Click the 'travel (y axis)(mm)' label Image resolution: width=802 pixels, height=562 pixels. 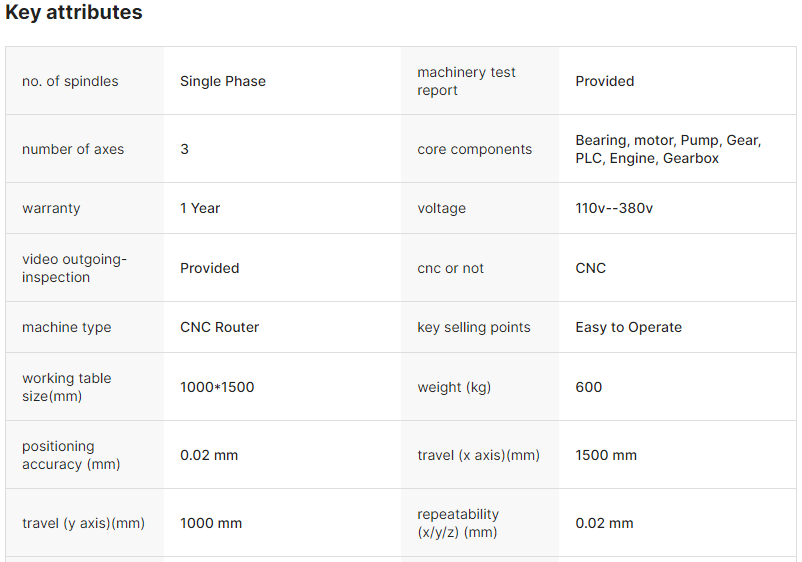(x=83, y=523)
